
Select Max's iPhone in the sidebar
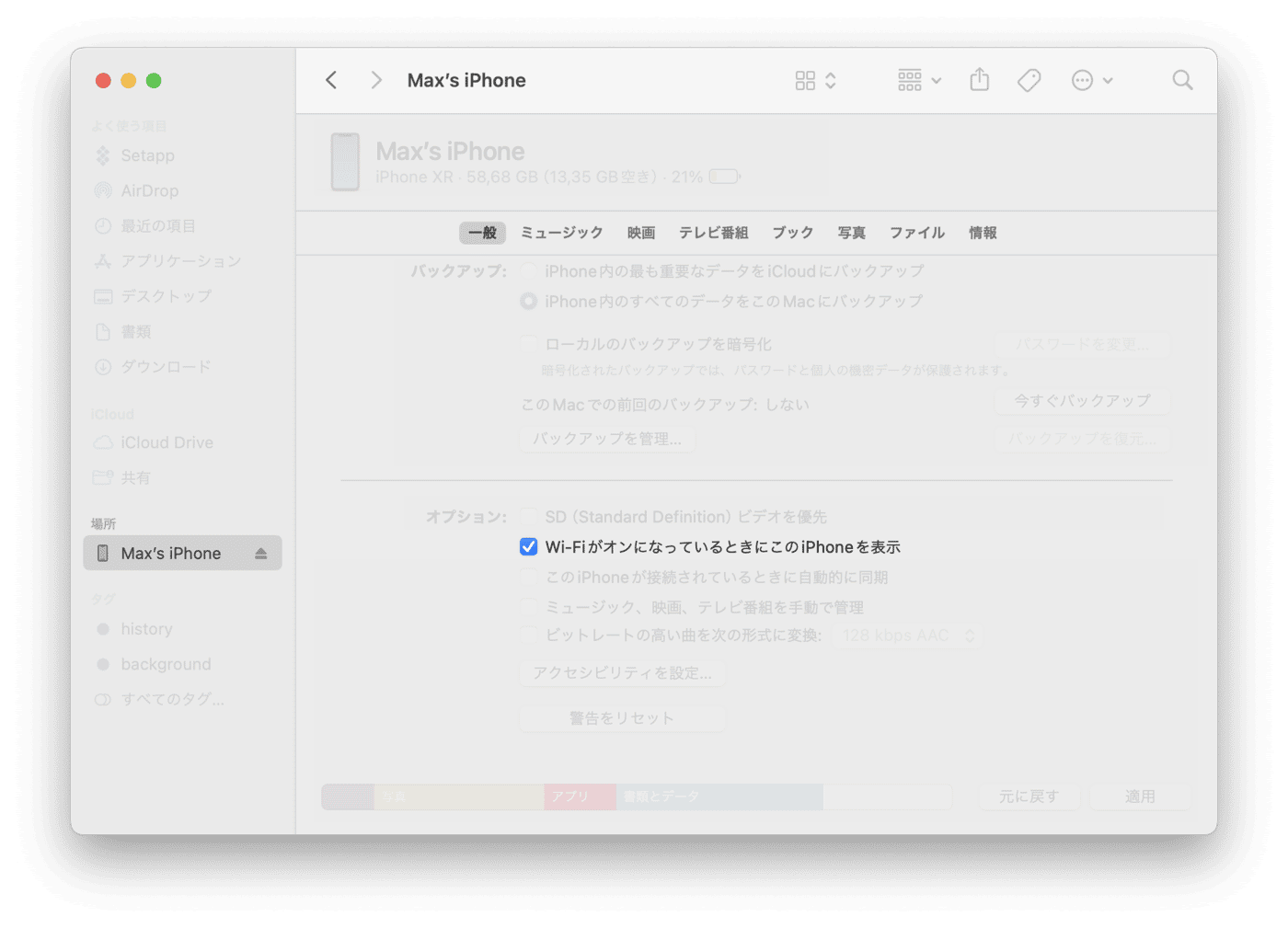pos(182,553)
